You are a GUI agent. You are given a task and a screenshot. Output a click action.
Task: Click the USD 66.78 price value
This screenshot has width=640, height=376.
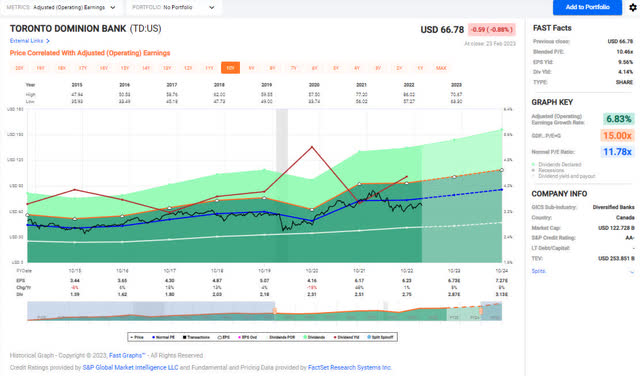442,30
